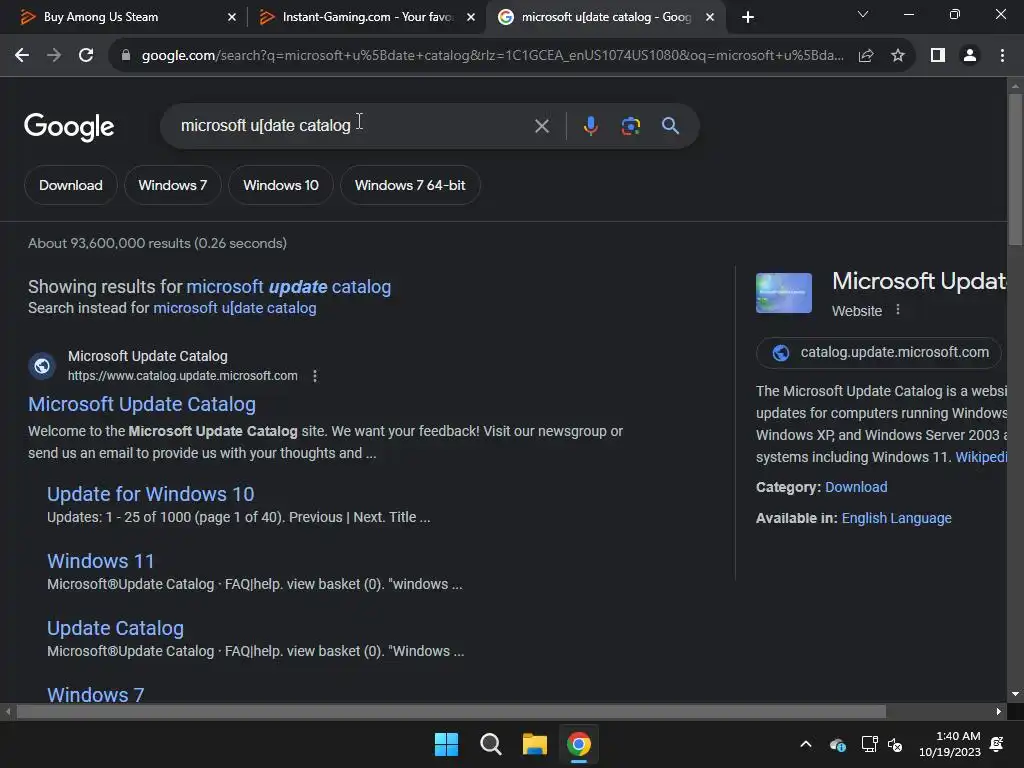
Task: Open the English Language link
Action: point(896,519)
